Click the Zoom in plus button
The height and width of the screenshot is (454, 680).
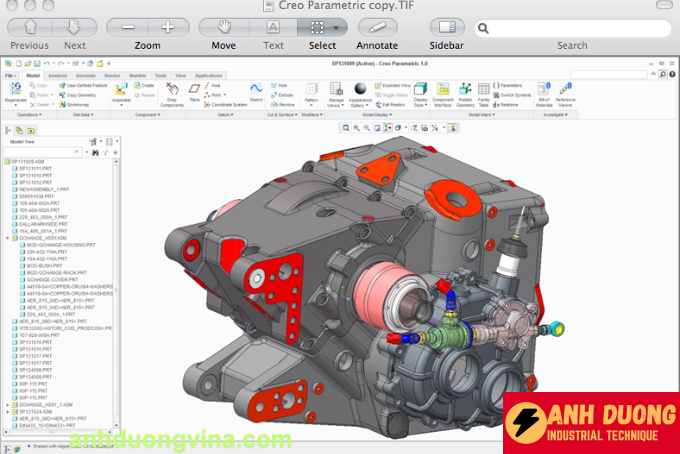tap(167, 27)
